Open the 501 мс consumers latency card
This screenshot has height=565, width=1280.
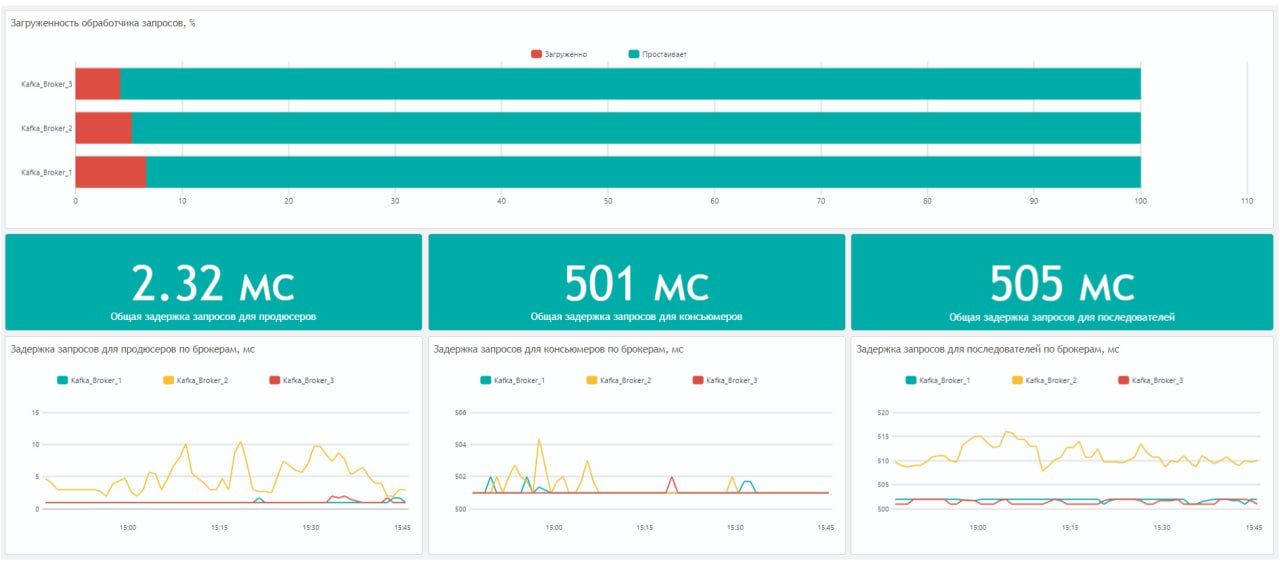click(636, 283)
